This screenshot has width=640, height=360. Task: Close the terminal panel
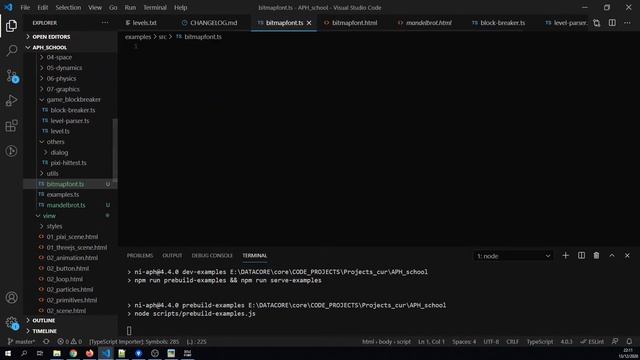[627, 256]
